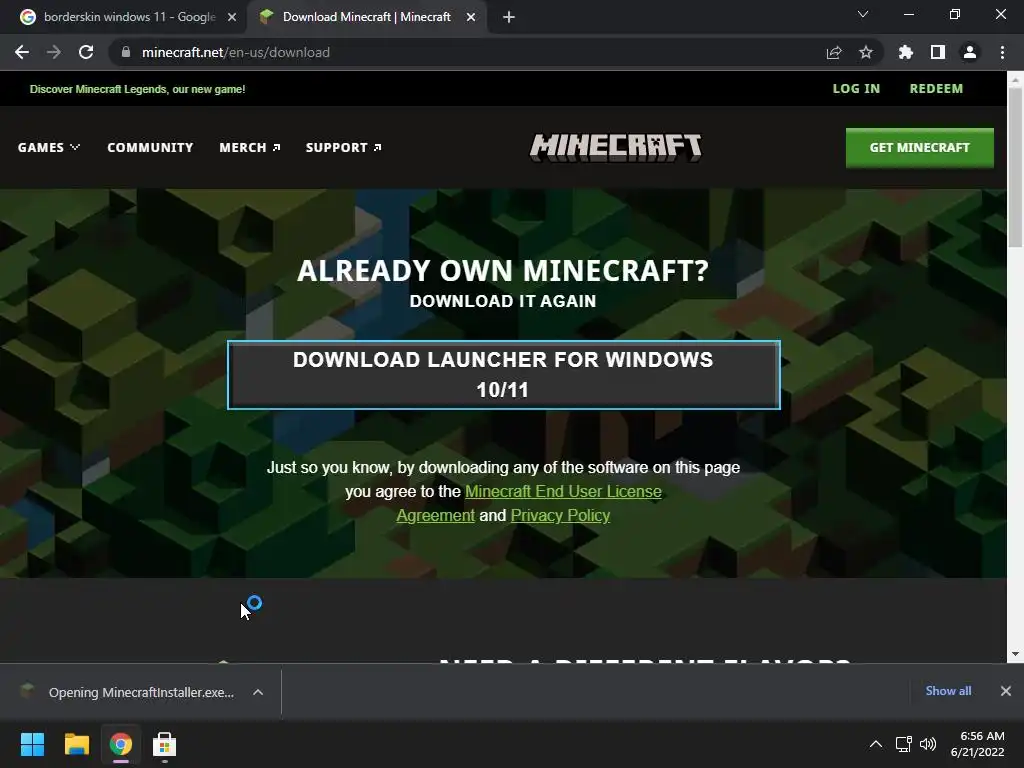Open Microsoft Store from the taskbar
Viewport: 1024px width, 768px height.
[x=165, y=744]
